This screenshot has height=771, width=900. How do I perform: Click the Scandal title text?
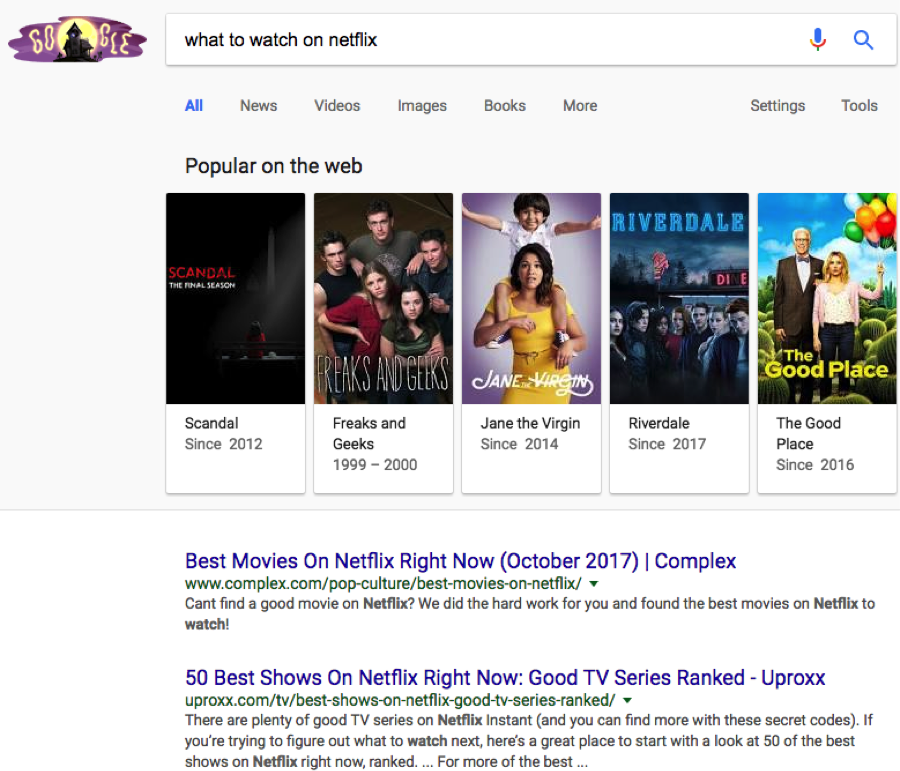(x=211, y=423)
